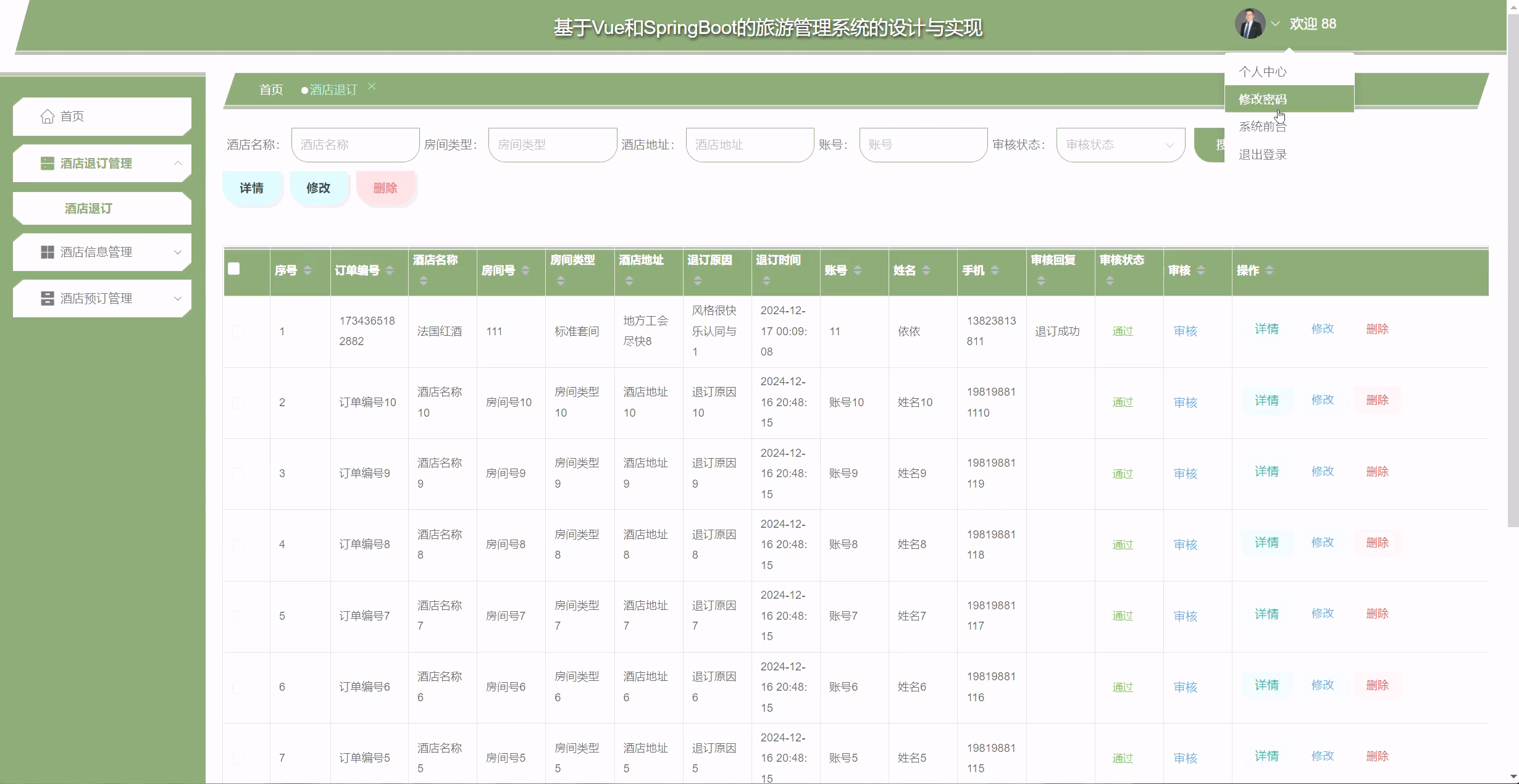
Task: Toggle the select-all header checkbox
Action: (234, 269)
